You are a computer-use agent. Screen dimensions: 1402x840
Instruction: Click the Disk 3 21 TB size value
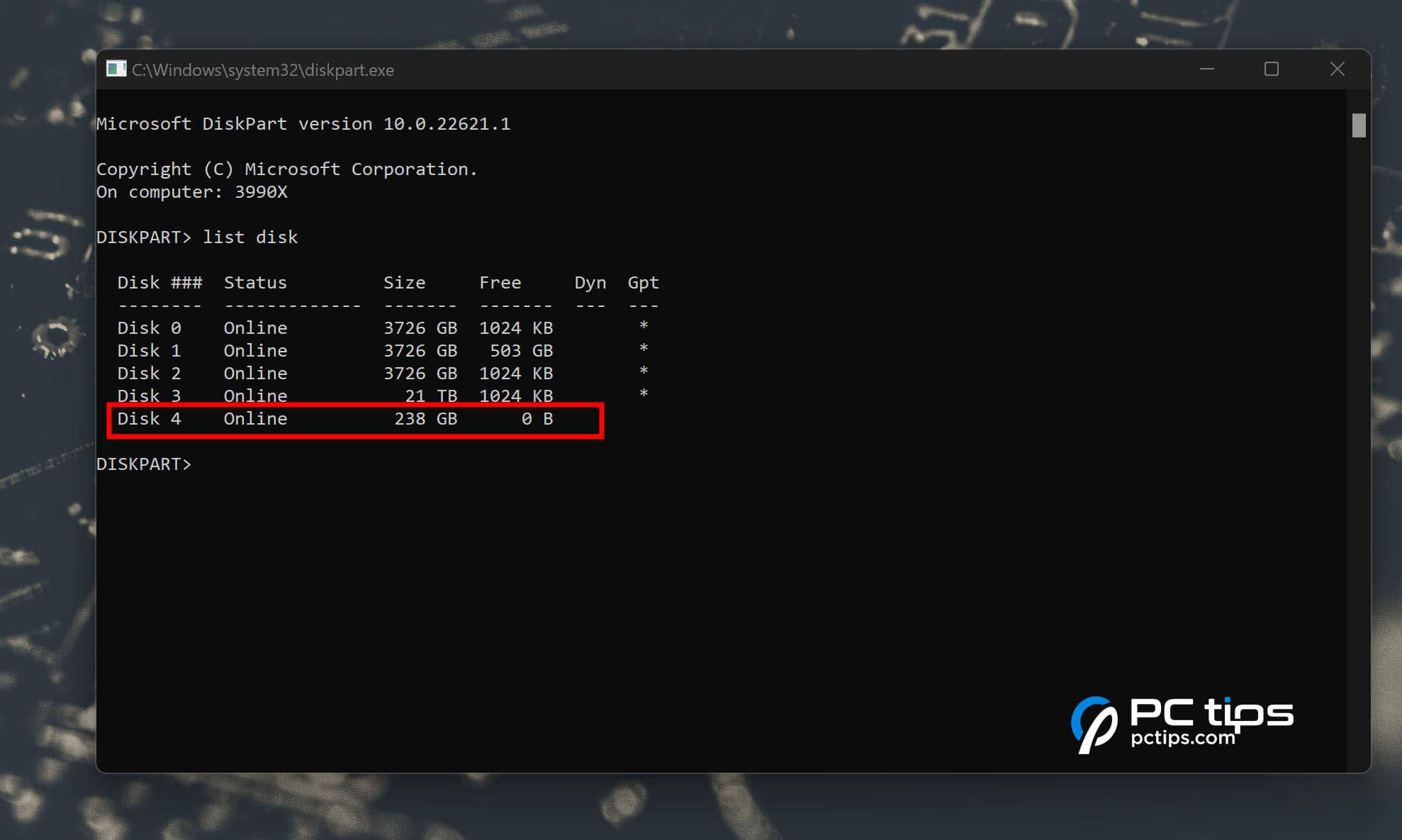tap(431, 396)
